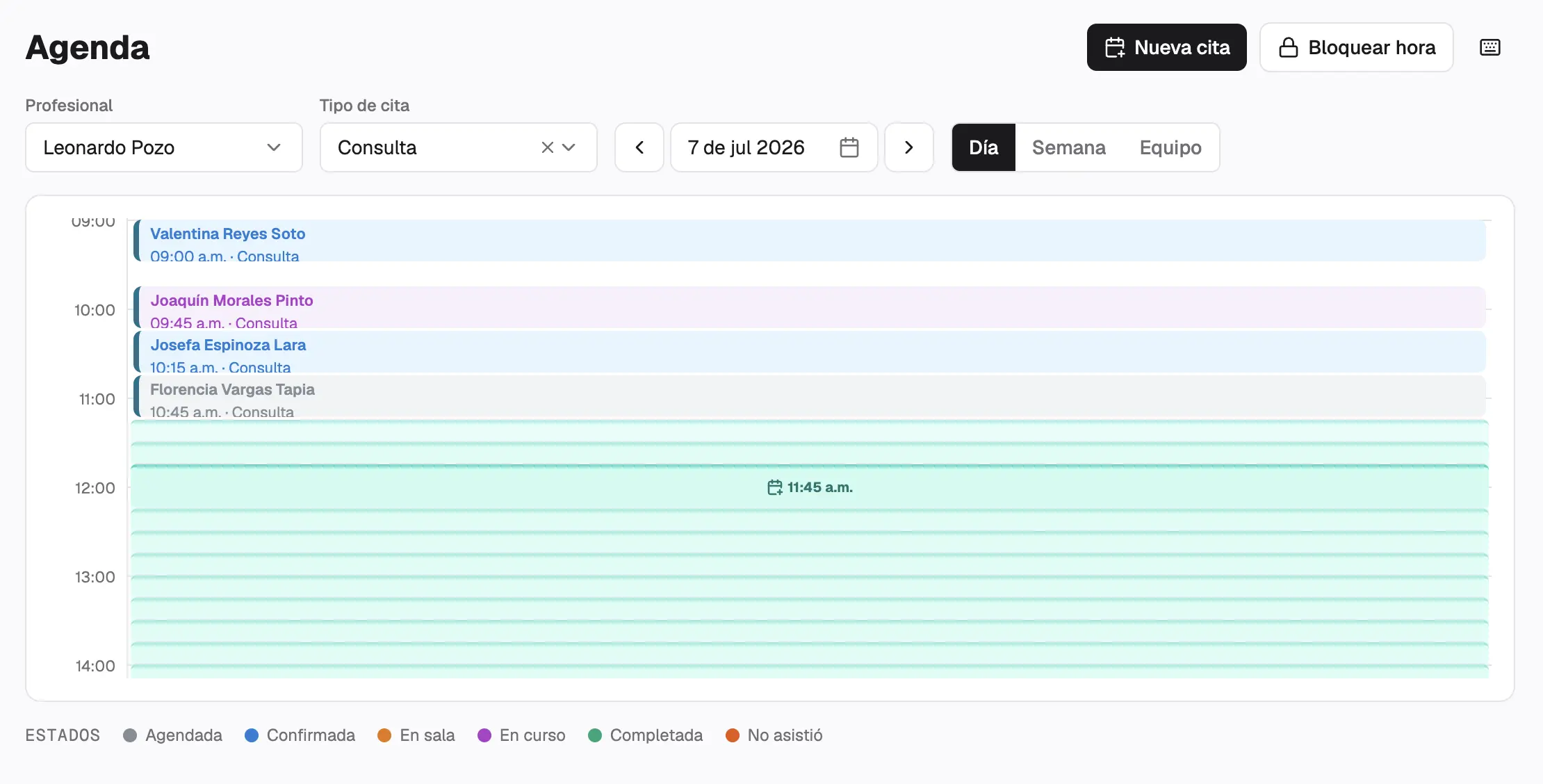Image resolution: width=1543 pixels, height=784 pixels.
Task: Clear the Consulta filter with the X icon
Action: point(548,147)
